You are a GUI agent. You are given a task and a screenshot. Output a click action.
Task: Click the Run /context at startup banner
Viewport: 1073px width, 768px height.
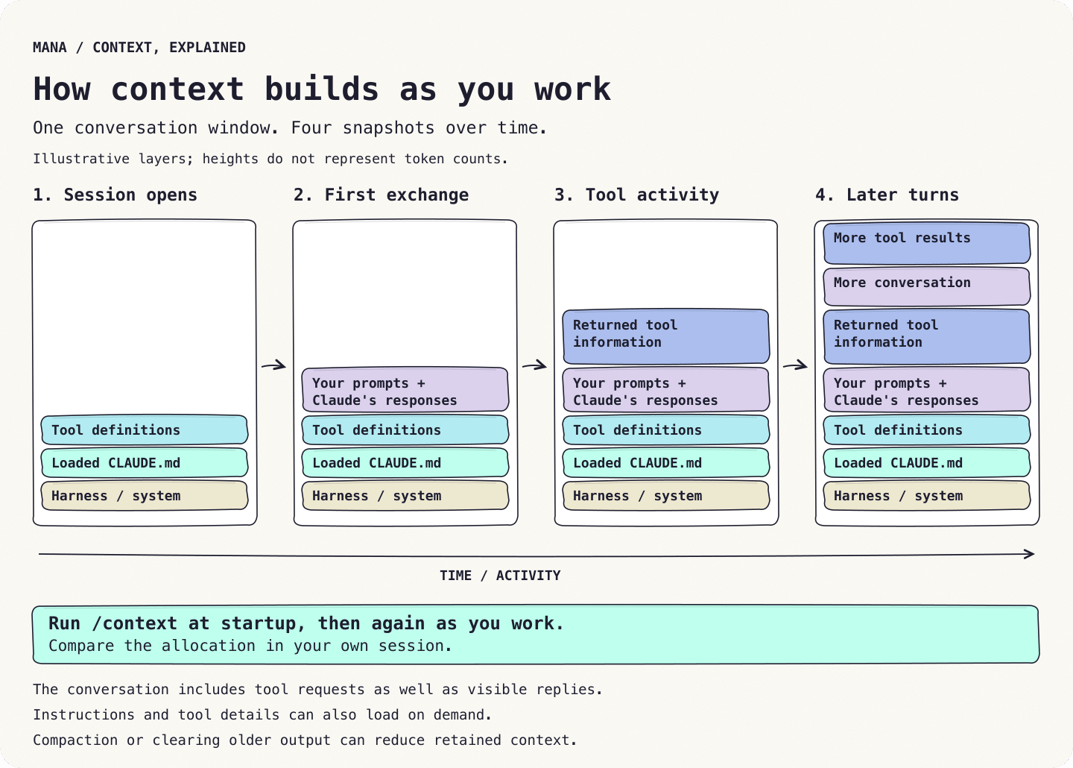pyautogui.click(x=536, y=635)
